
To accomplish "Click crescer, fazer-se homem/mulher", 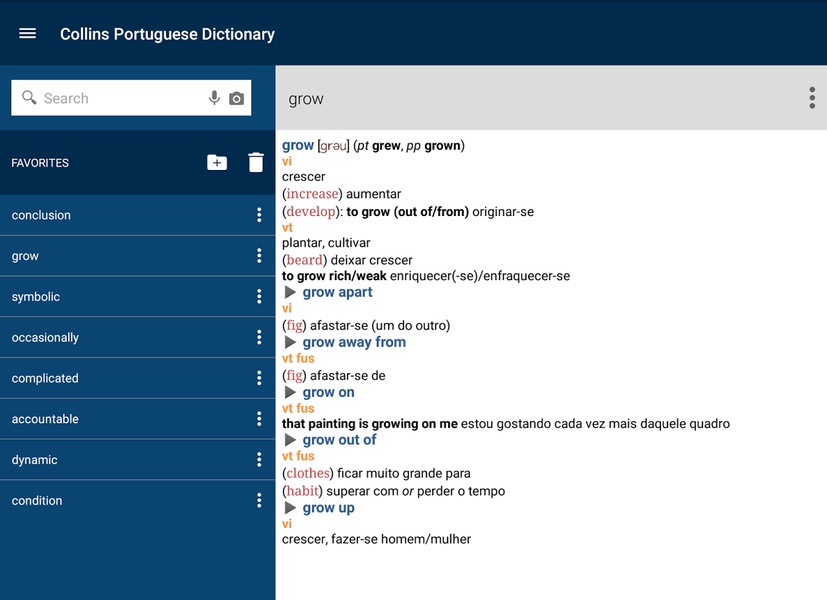I will (377, 539).
